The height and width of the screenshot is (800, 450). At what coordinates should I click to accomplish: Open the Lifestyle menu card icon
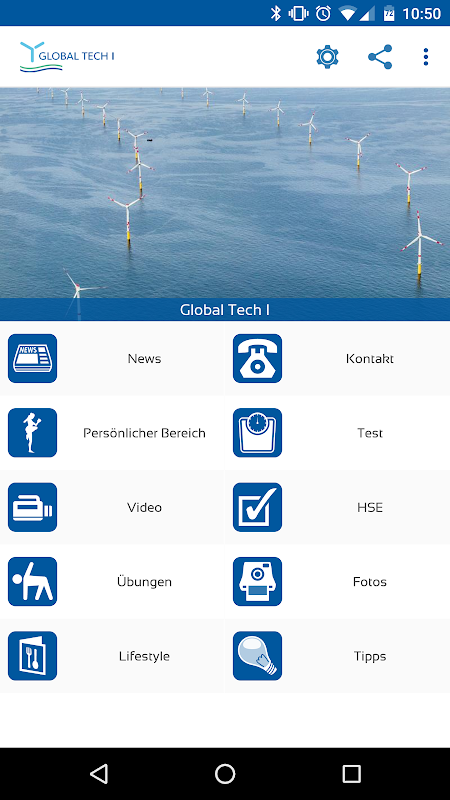(x=33, y=656)
